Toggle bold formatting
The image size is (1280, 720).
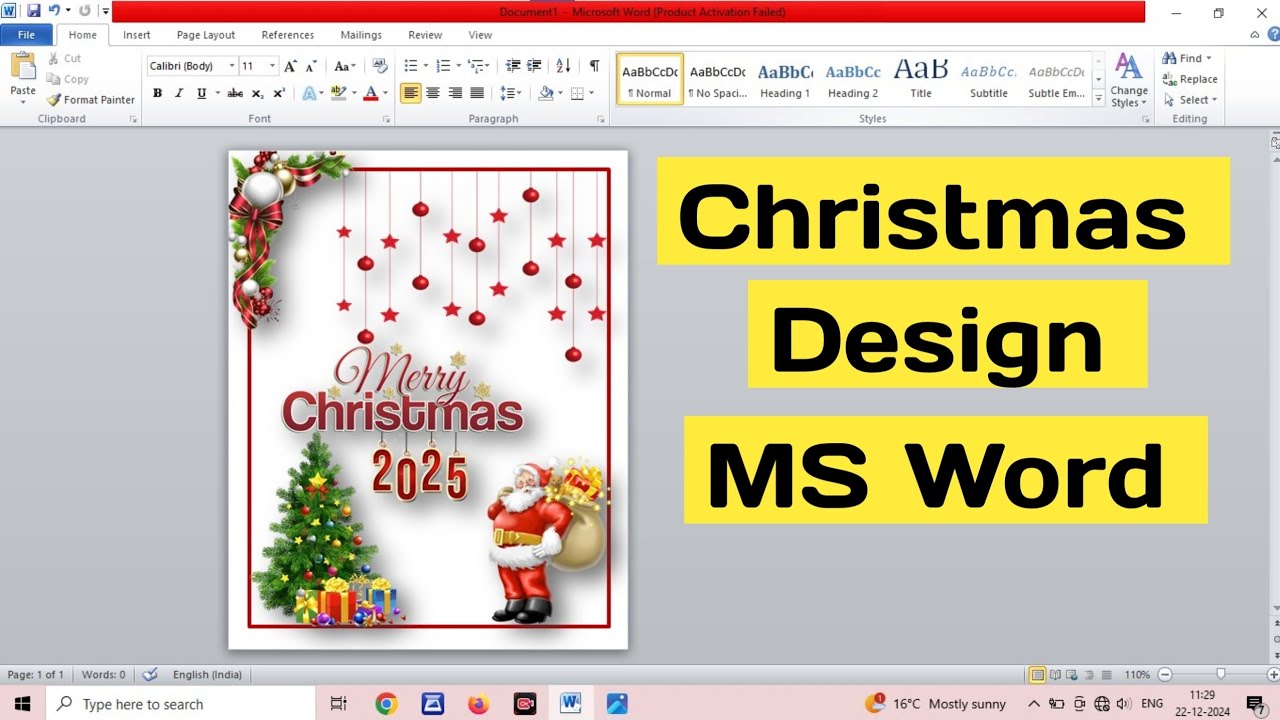157,93
